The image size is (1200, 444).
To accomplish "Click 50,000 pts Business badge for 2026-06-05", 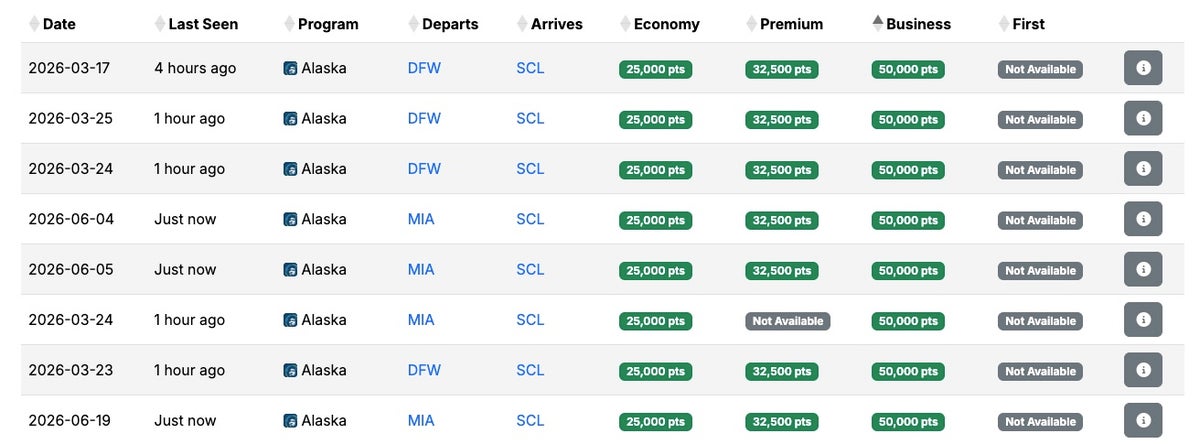I will tap(908, 270).
